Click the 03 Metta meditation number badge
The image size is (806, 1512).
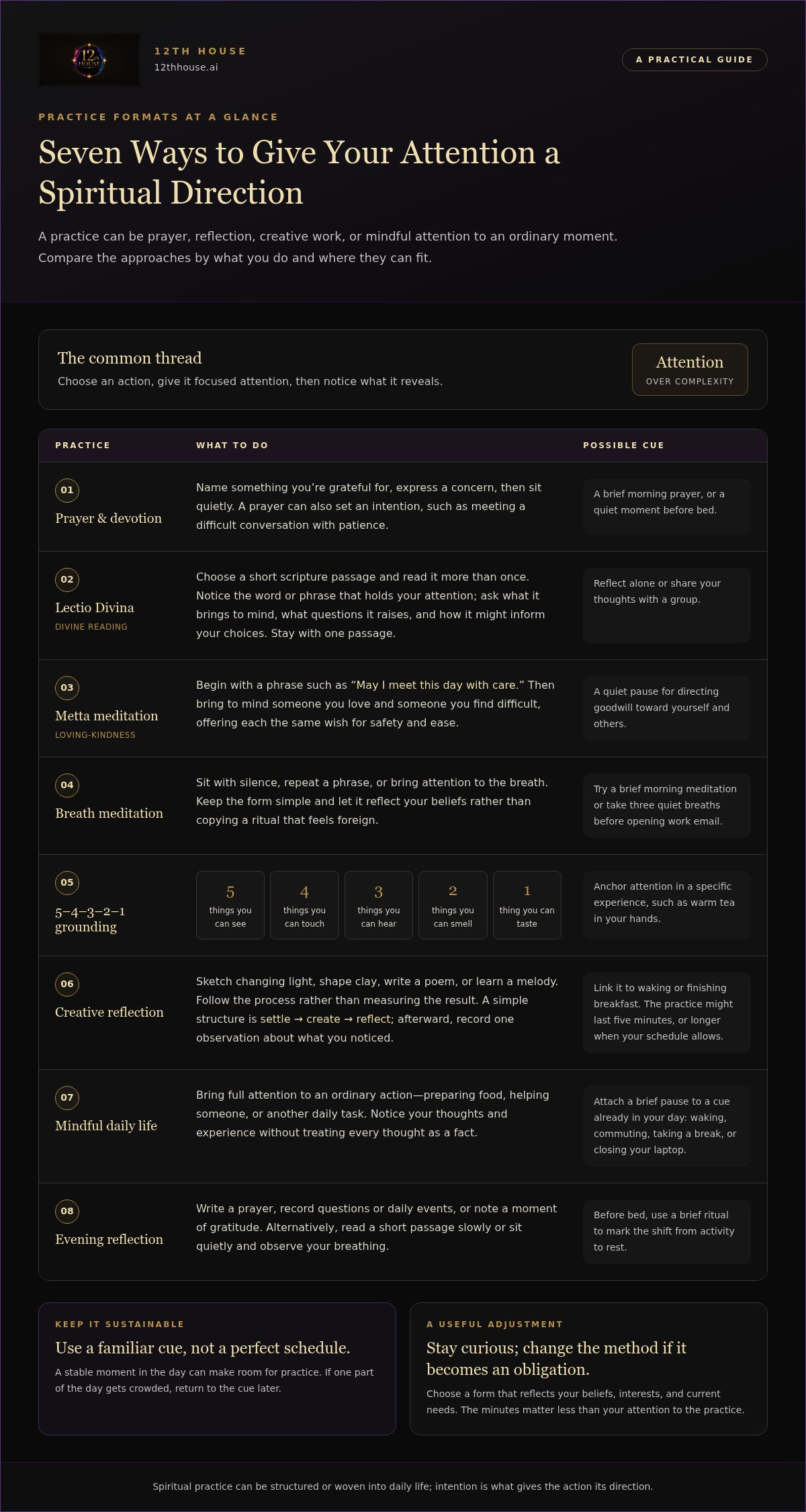click(x=67, y=687)
